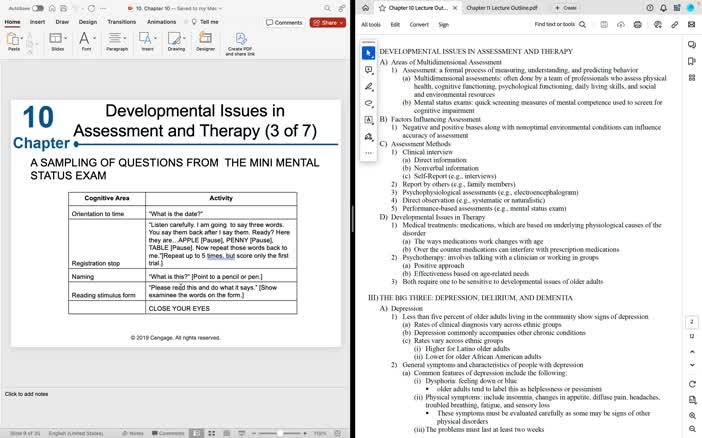702x438 pixels.
Task: Click the Paste clipboard icon
Action: [12, 39]
